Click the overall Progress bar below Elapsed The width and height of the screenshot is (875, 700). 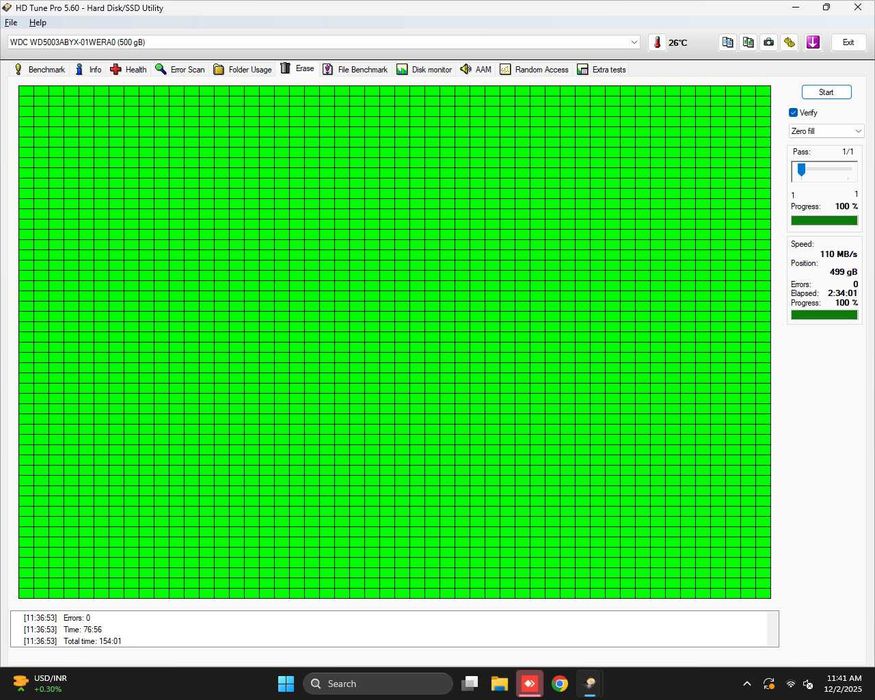click(x=824, y=315)
